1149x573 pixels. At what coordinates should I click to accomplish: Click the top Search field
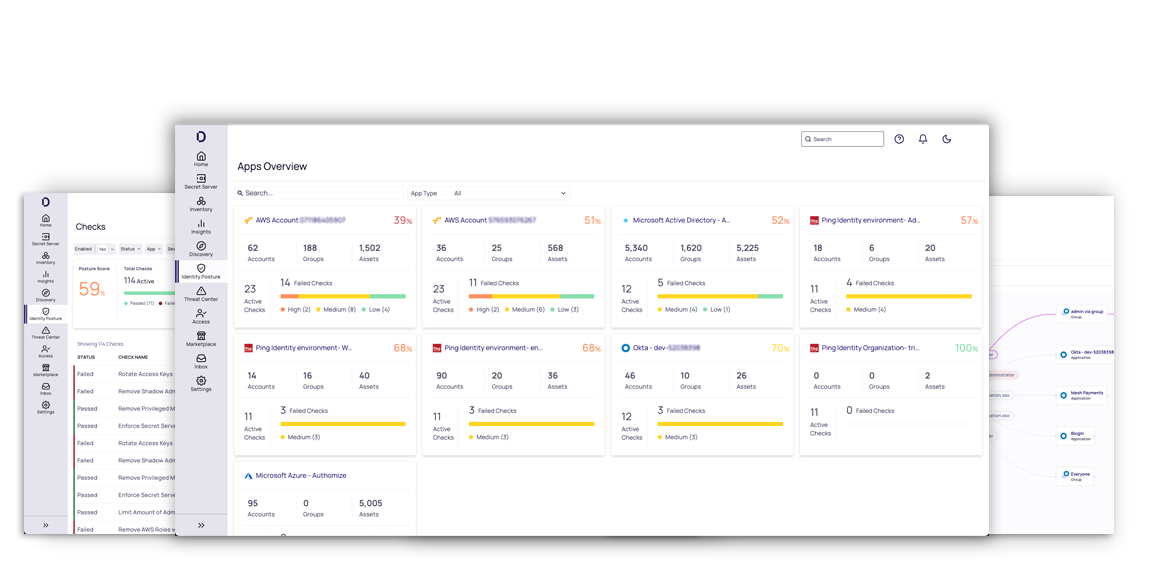tap(843, 139)
